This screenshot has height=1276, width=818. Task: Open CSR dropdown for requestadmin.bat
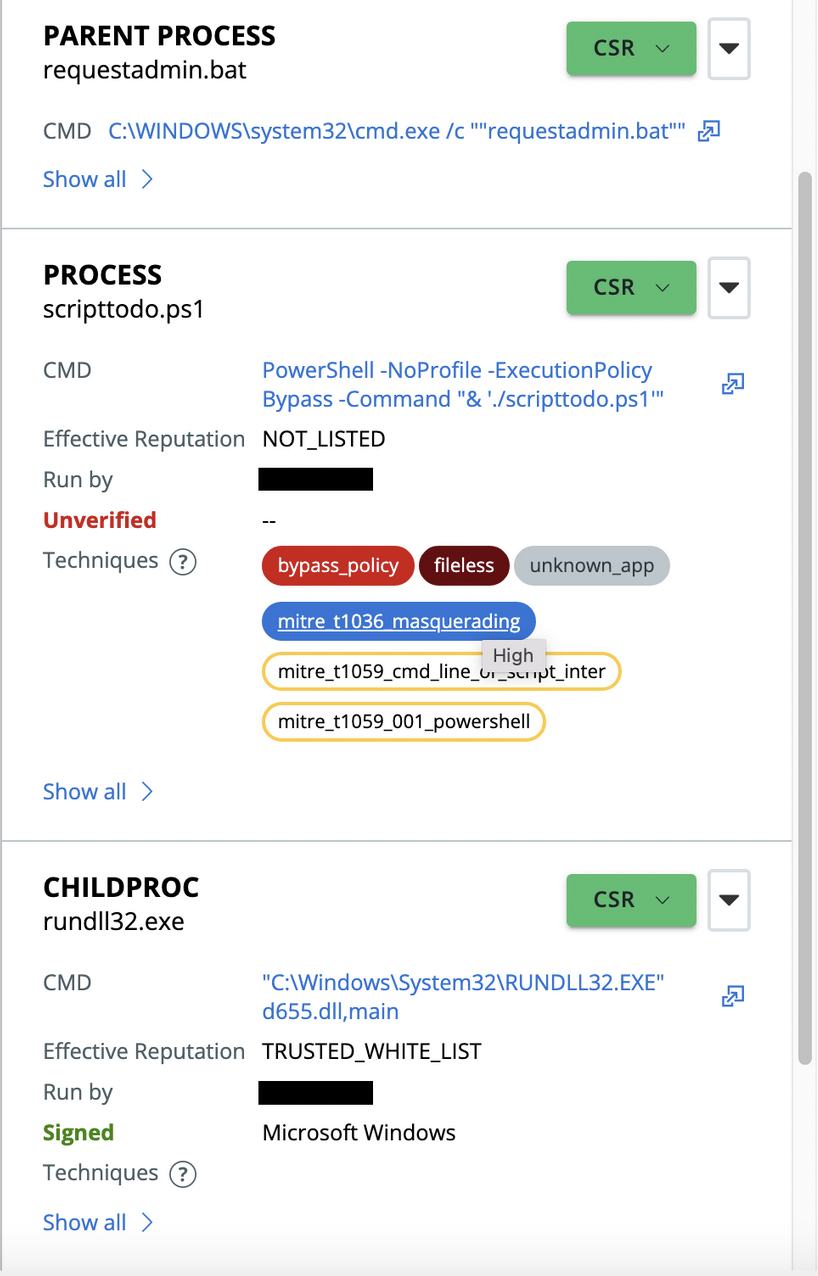pos(631,48)
